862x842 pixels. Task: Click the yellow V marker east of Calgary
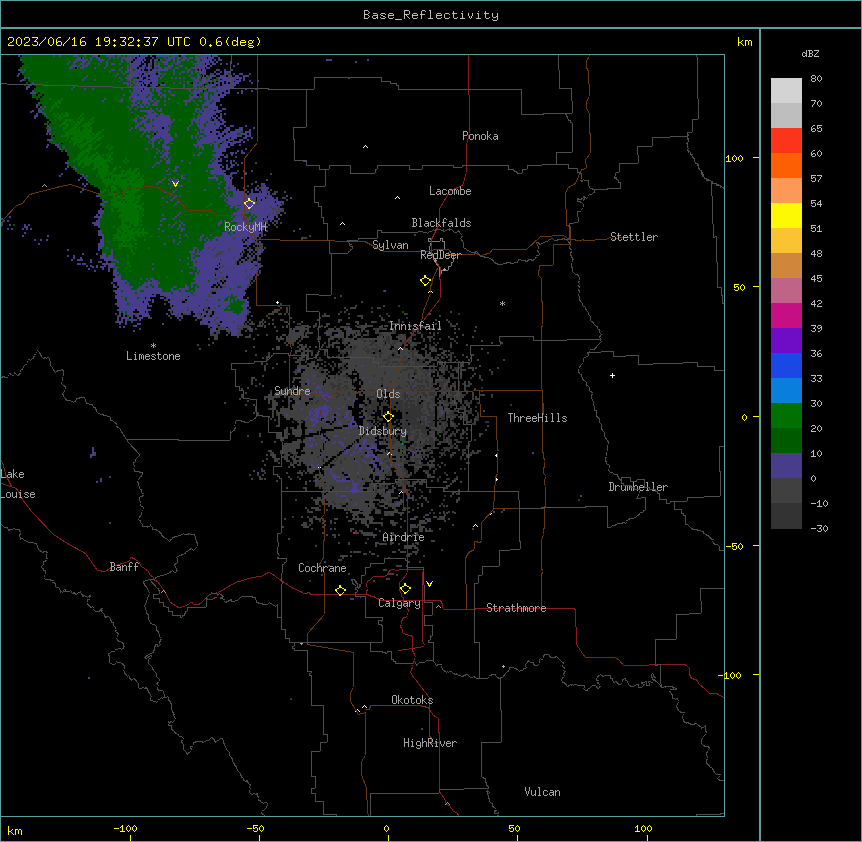coord(429,584)
